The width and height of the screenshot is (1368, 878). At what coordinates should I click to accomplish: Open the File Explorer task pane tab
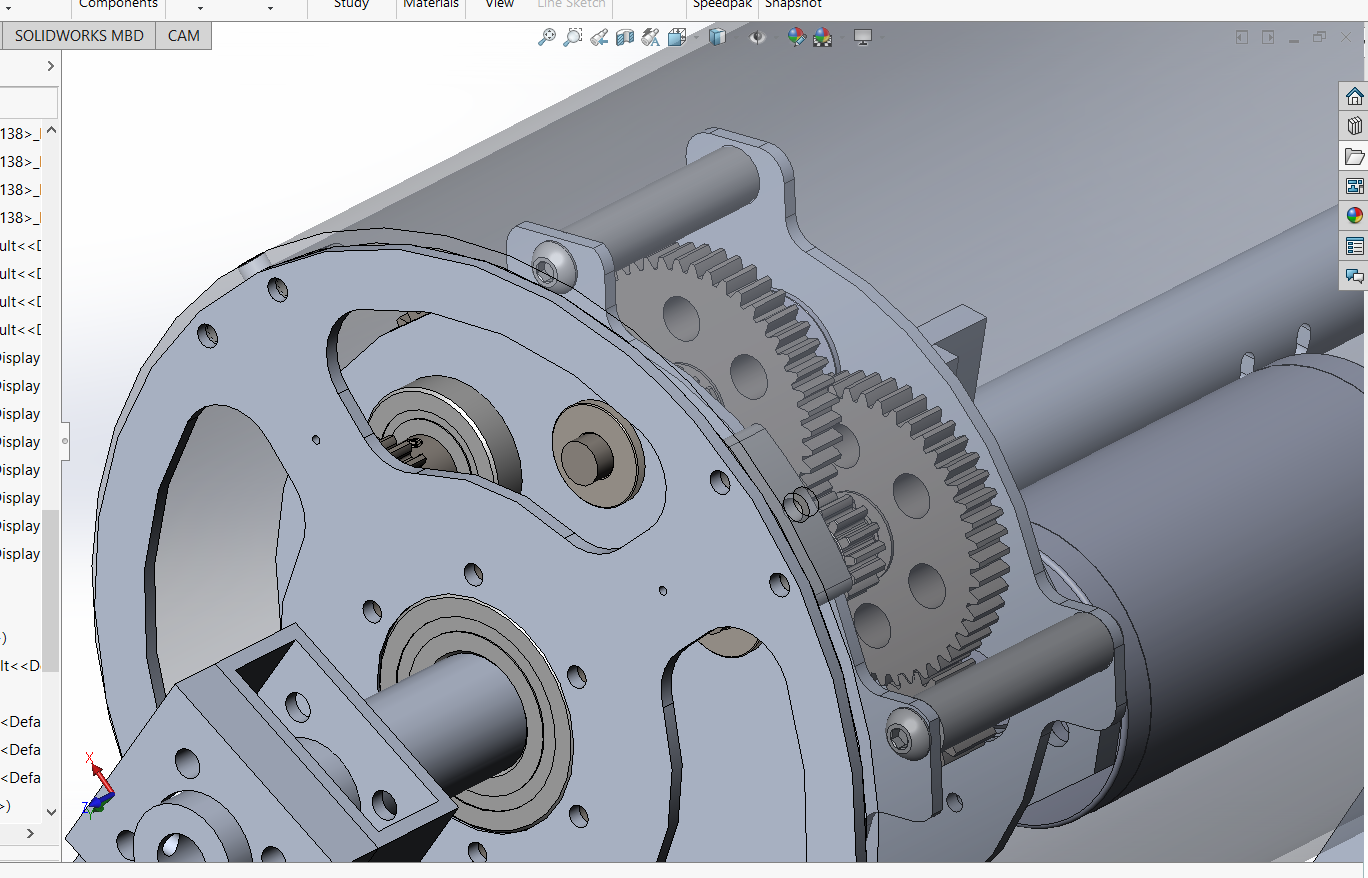1354,156
